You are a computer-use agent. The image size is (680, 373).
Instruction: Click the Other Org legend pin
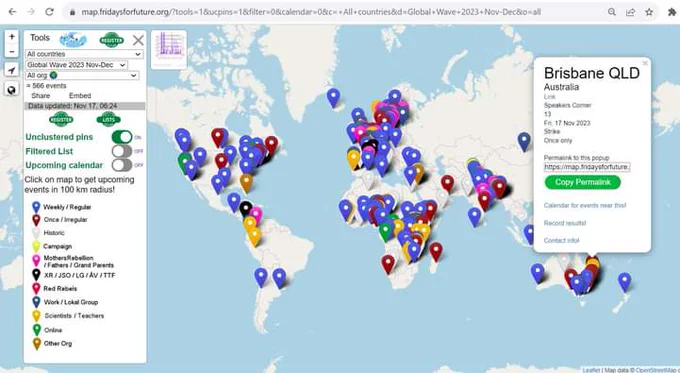(36, 344)
